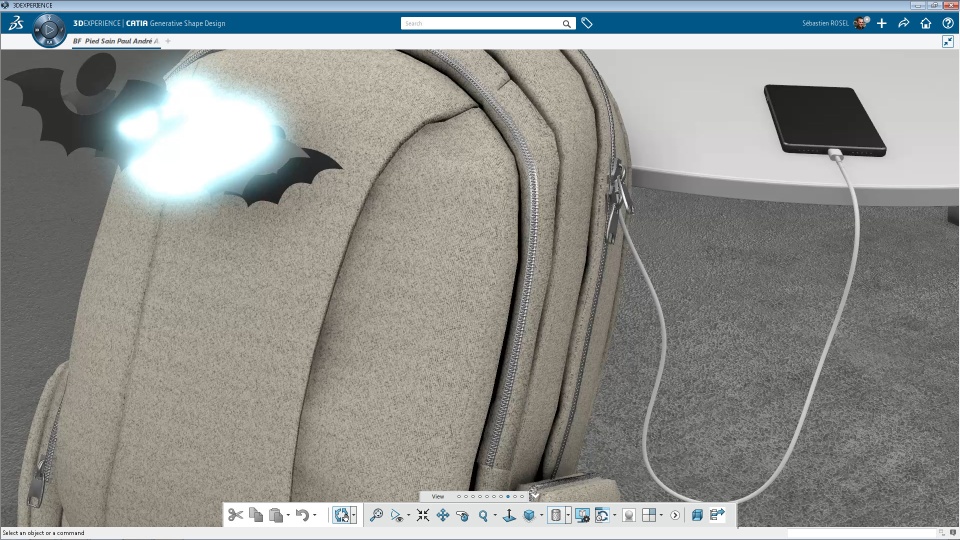The height and width of the screenshot is (540, 960).
Task: Expand the Undo history dropdown arrow
Action: (315, 515)
